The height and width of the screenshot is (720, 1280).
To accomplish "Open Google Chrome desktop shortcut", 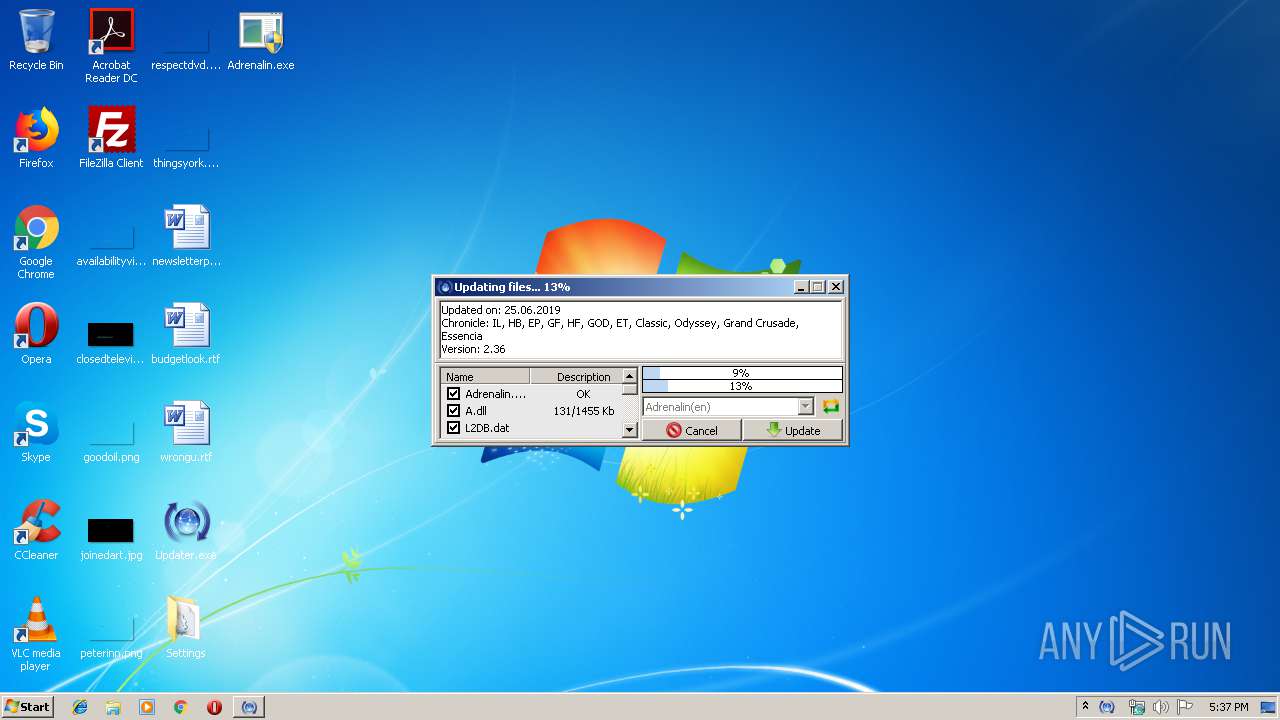I will pos(36,242).
